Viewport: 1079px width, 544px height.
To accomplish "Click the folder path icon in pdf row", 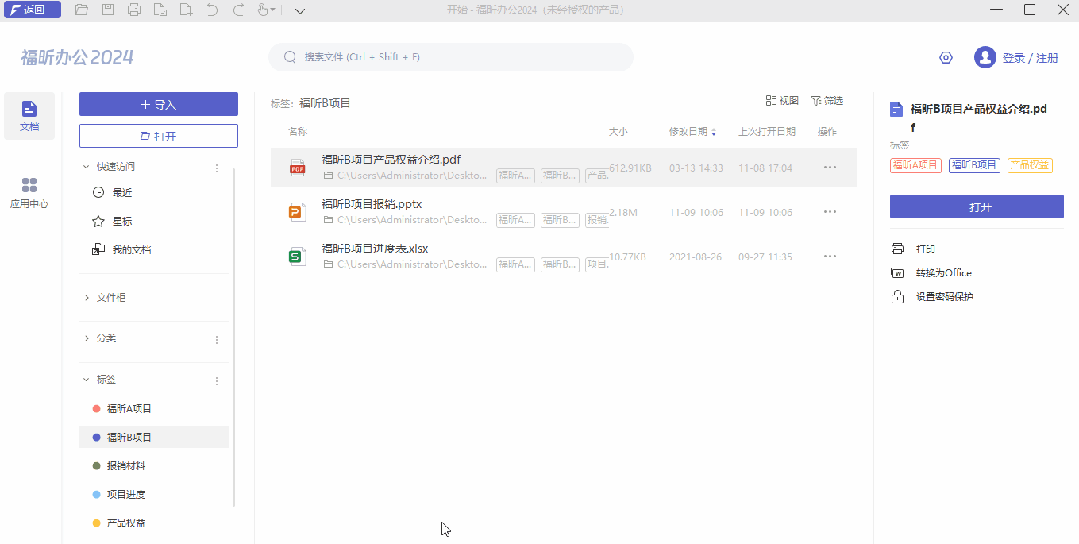I will (328, 176).
